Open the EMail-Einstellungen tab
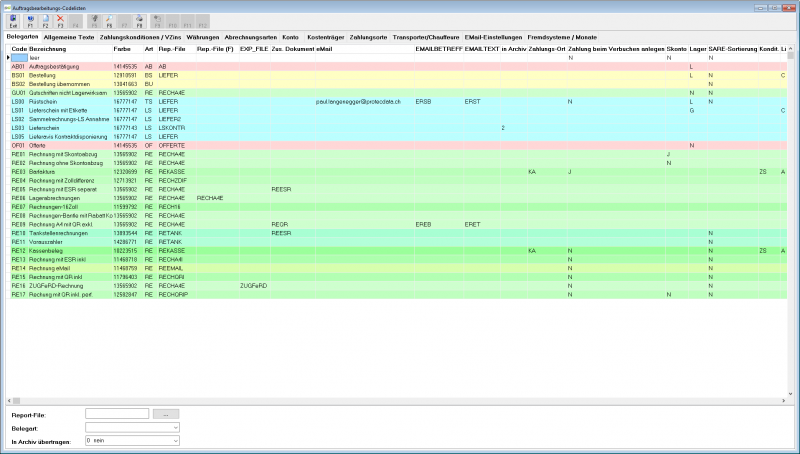Image resolution: width=800 pixels, height=454 pixels. [x=493, y=37]
